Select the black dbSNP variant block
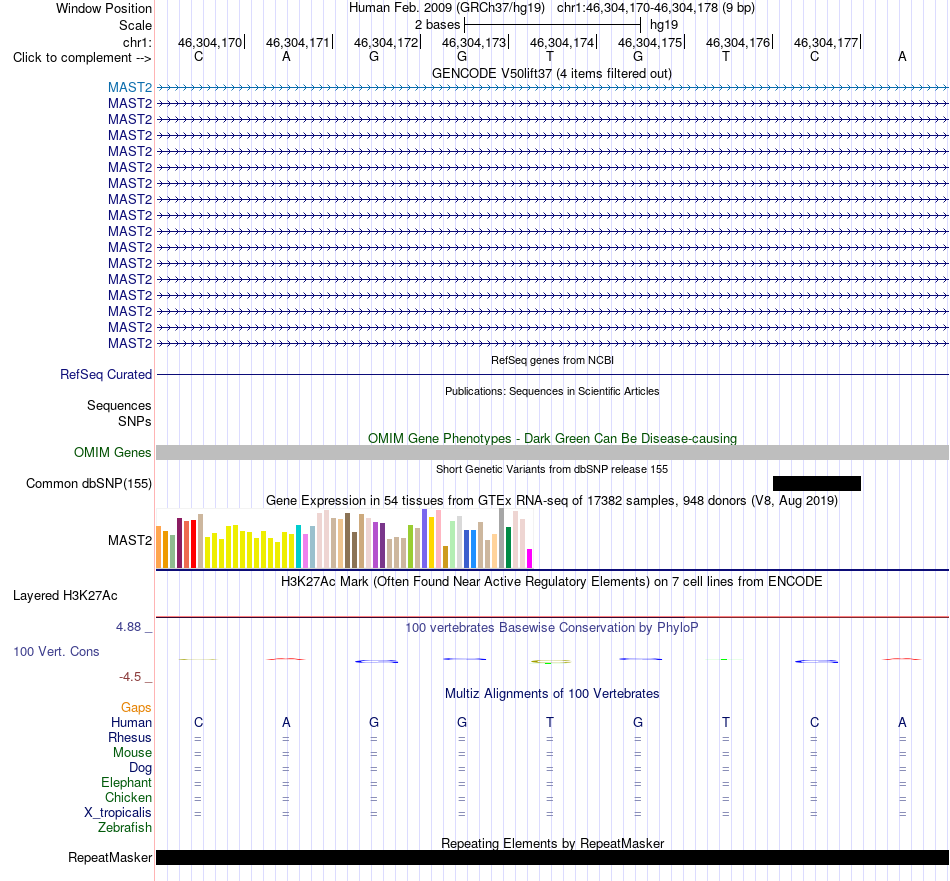The height and width of the screenshot is (881, 950). [x=817, y=484]
